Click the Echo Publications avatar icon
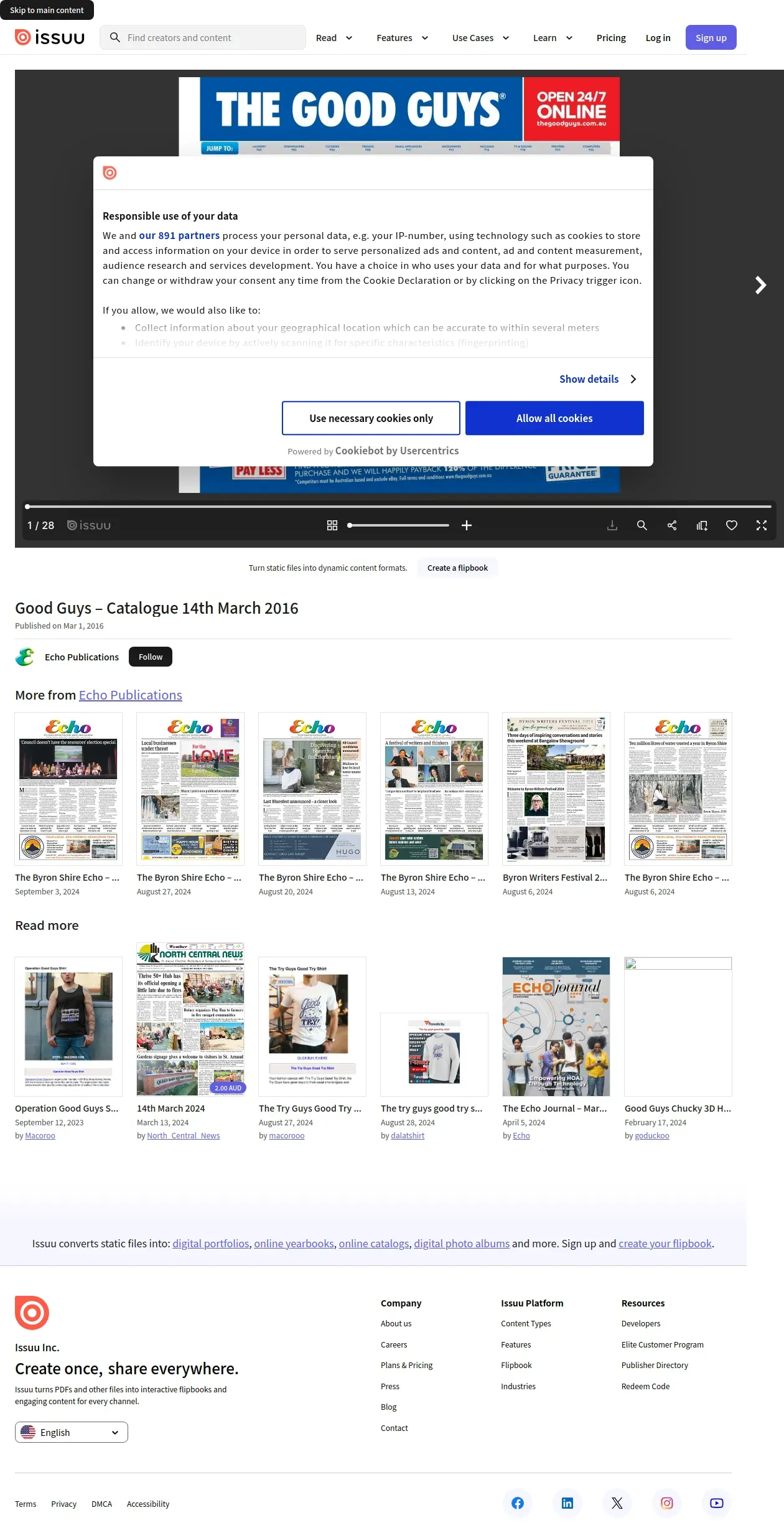The image size is (784, 1533). click(x=25, y=657)
